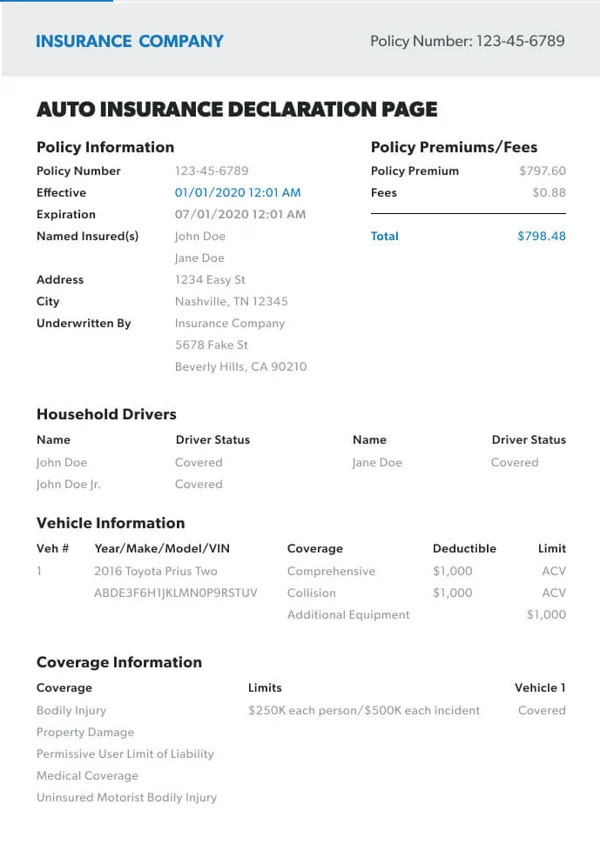Click the $798.48 total amount

(x=541, y=237)
